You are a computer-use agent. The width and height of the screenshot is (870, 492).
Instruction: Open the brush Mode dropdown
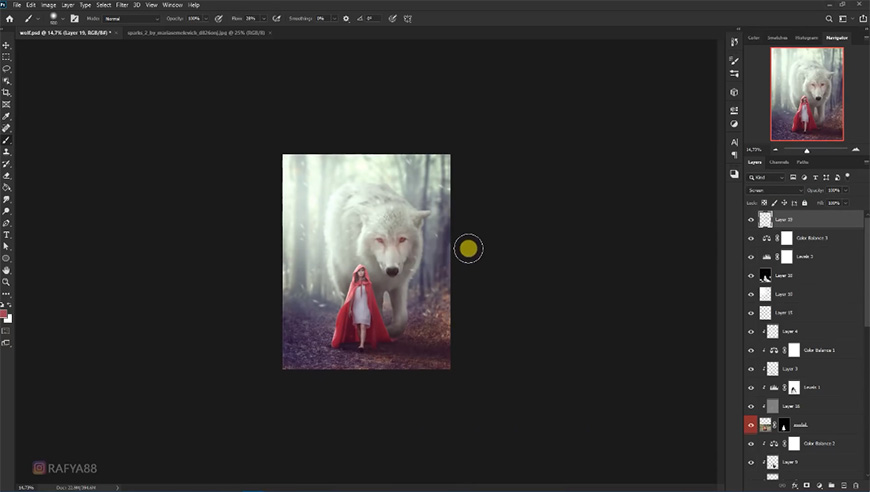coord(131,18)
